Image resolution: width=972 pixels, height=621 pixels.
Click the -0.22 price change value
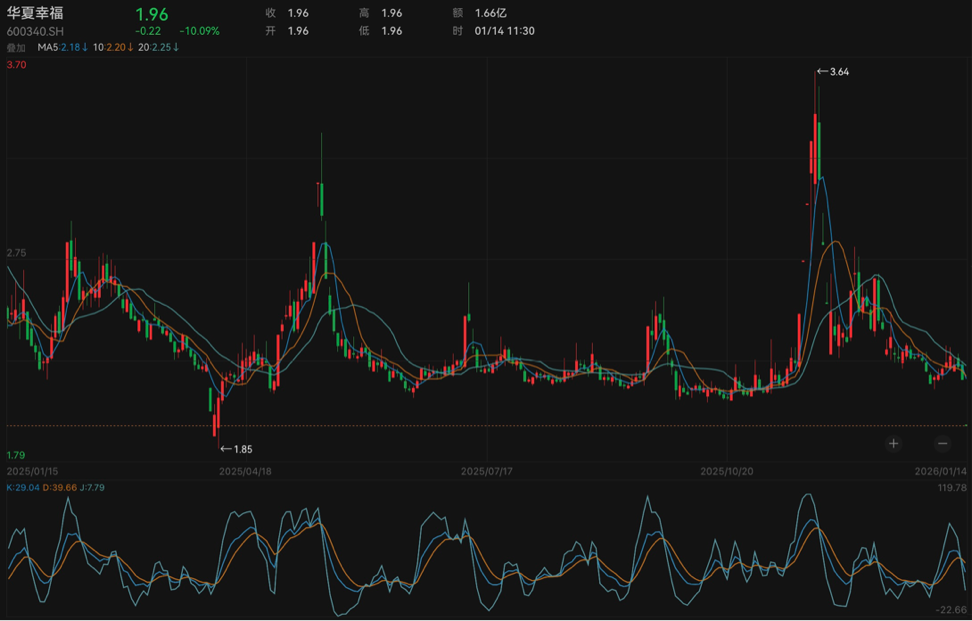pyautogui.click(x=148, y=31)
